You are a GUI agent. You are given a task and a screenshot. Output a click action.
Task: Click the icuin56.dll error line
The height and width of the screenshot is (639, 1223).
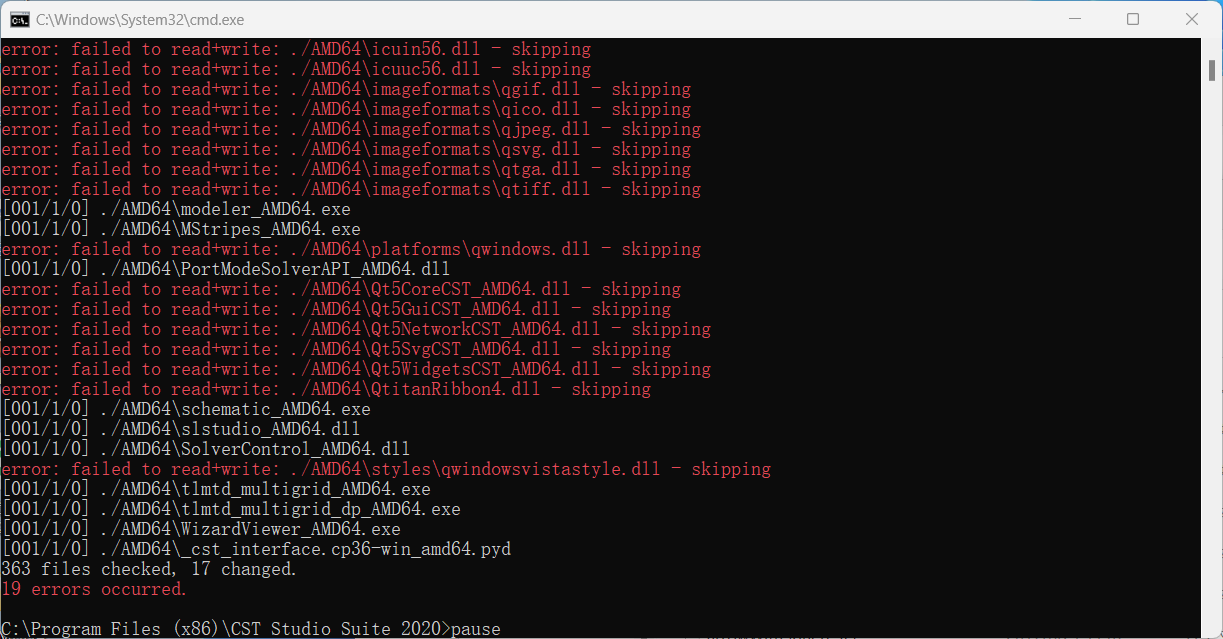[x=296, y=49]
